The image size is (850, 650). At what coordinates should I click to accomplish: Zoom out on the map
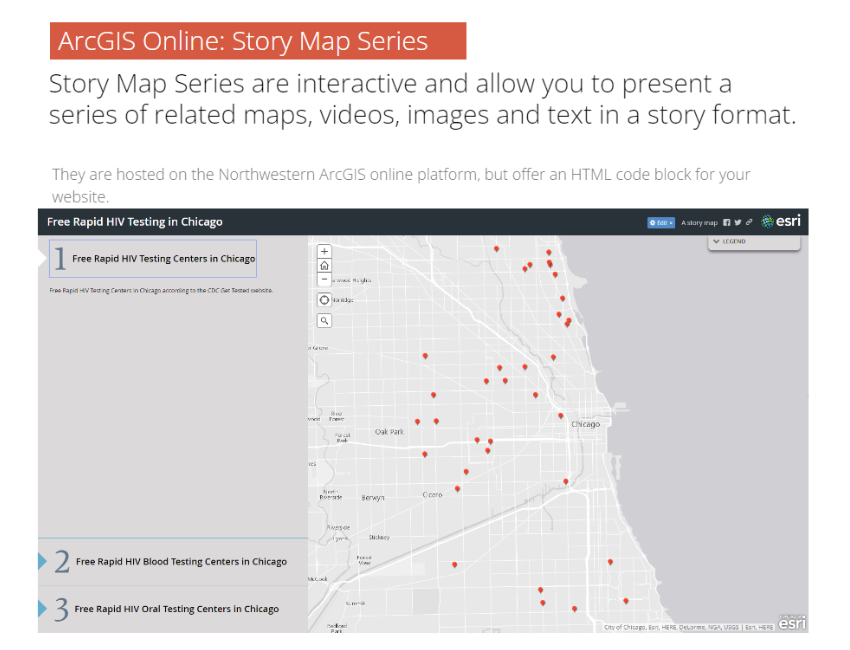(x=324, y=279)
